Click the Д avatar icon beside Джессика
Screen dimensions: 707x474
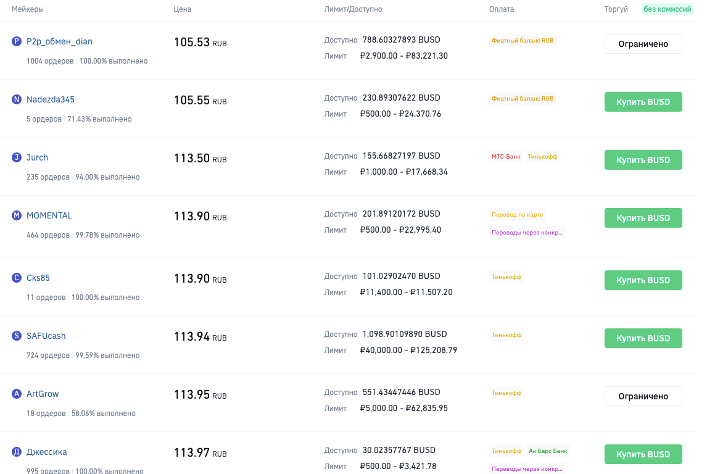16,452
